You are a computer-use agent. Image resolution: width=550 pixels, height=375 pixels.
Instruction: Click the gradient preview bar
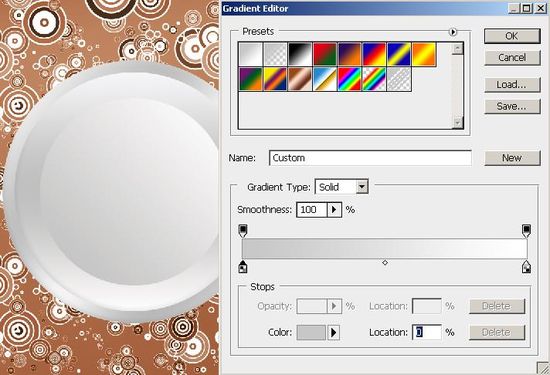pyautogui.click(x=384, y=249)
